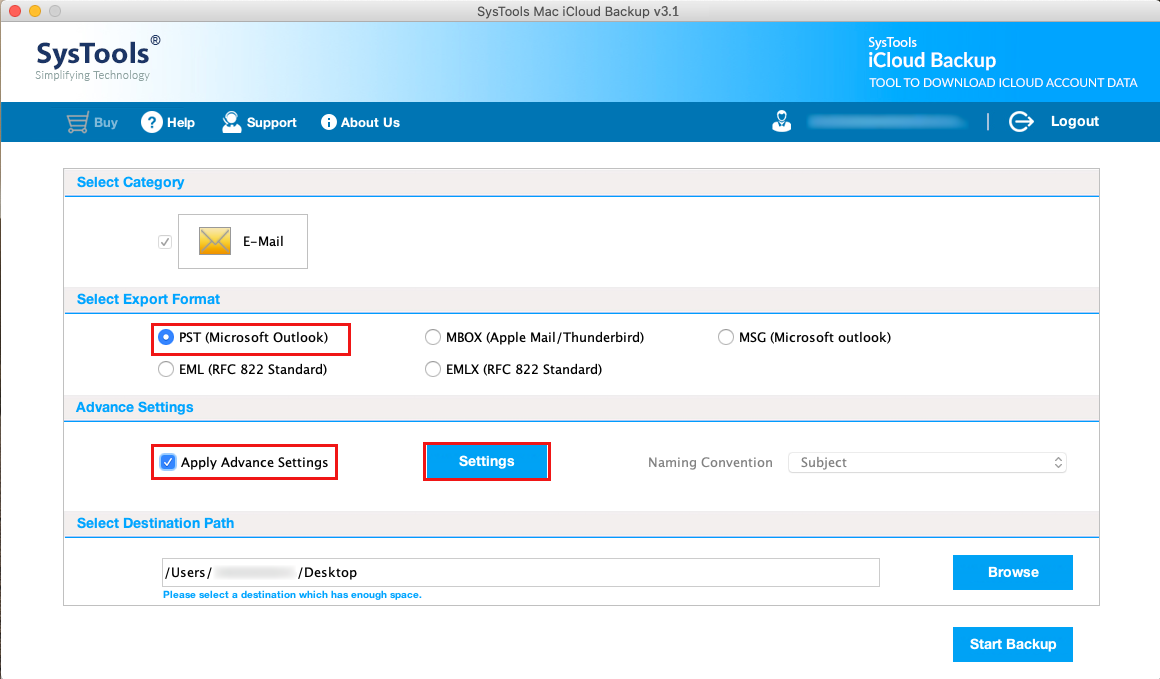Open the Naming Convention Subject dropdown
Screen dimensions: 1160x679
[927, 462]
